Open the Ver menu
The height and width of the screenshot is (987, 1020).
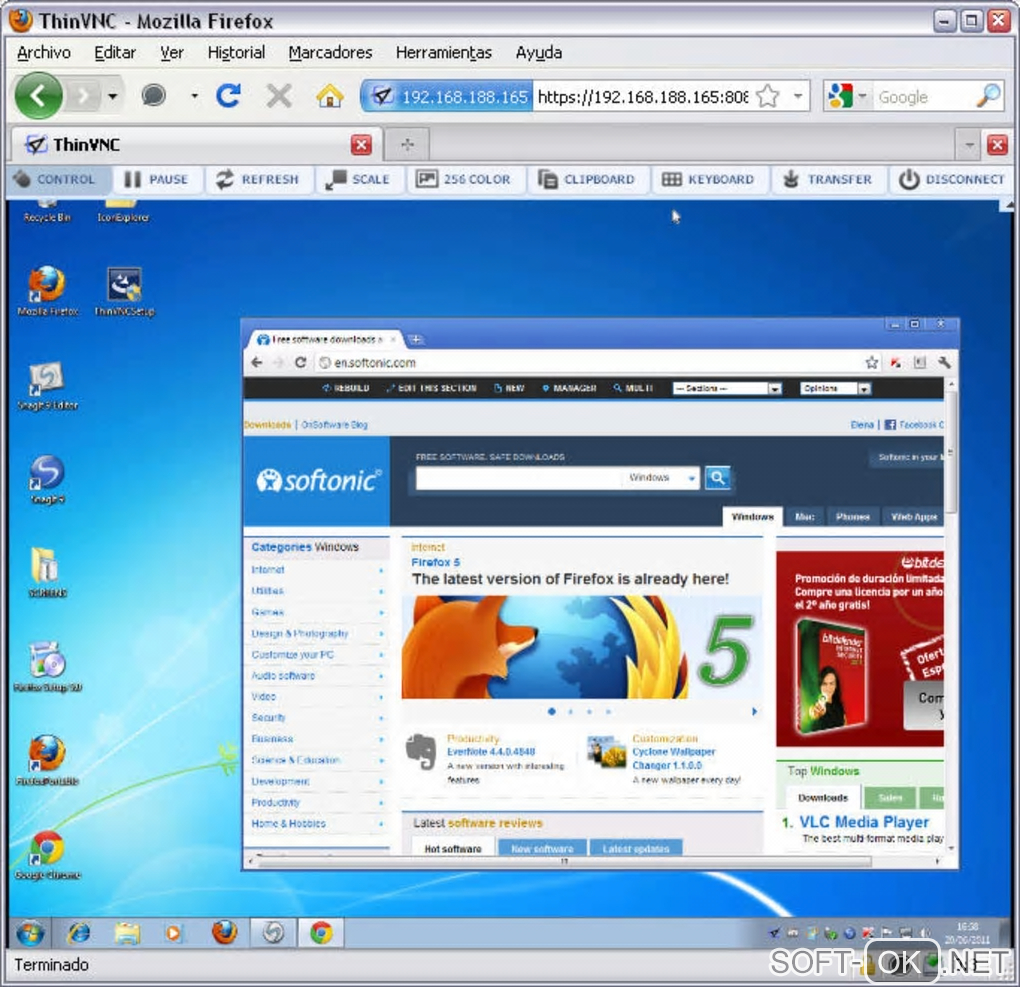[172, 52]
